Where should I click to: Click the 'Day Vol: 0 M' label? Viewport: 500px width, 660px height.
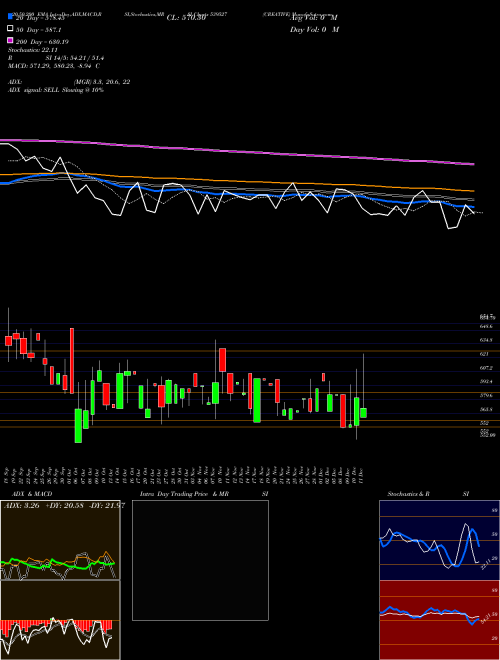(x=314, y=29)
